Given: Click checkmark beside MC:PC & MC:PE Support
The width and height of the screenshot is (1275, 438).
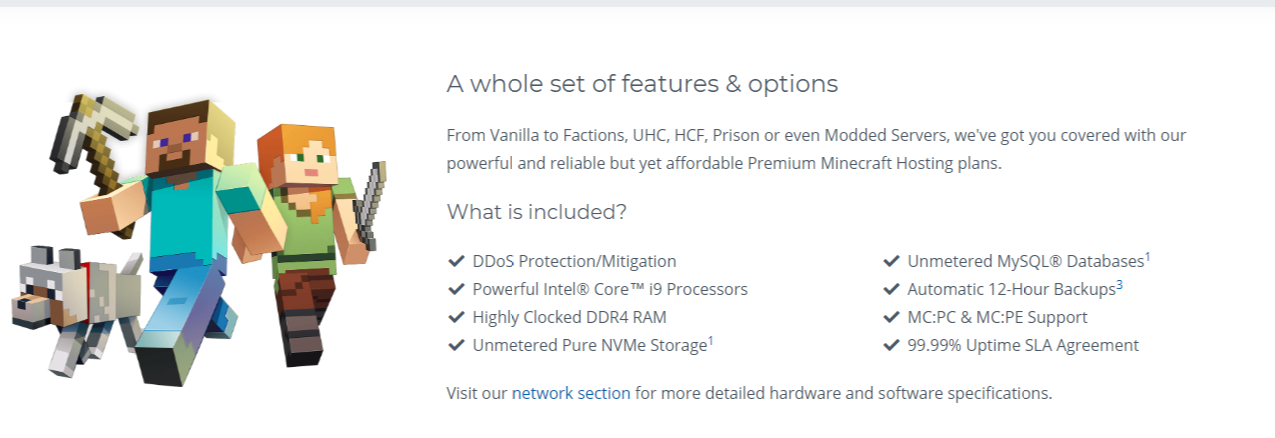Looking at the screenshot, I should pos(890,317).
